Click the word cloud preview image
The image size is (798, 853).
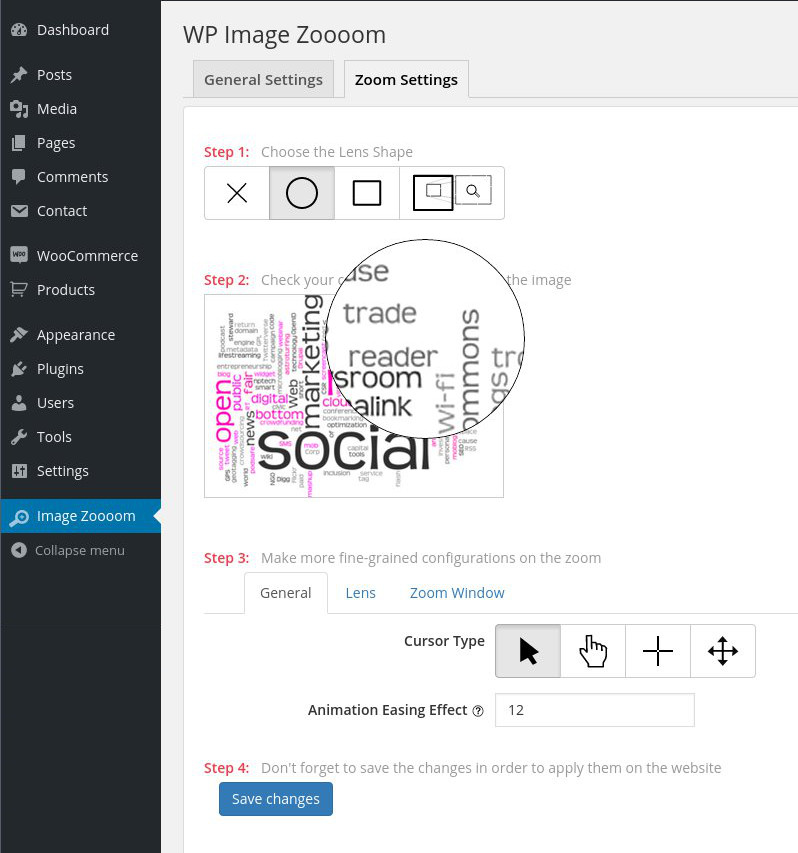point(354,396)
